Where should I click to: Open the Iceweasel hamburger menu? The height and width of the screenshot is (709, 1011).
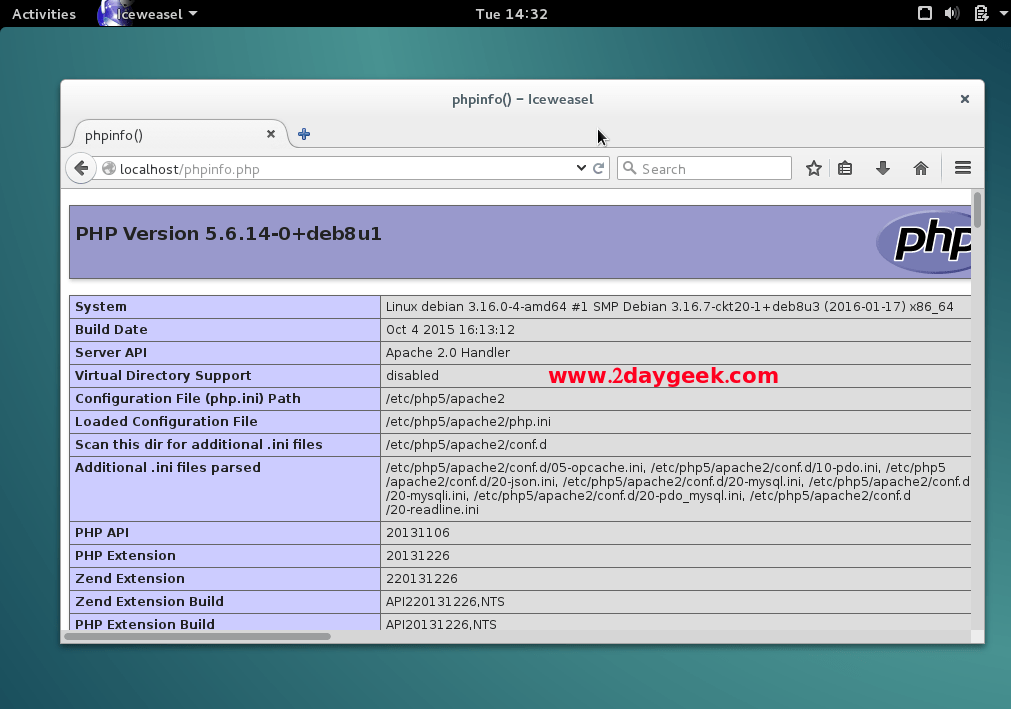coord(961,168)
